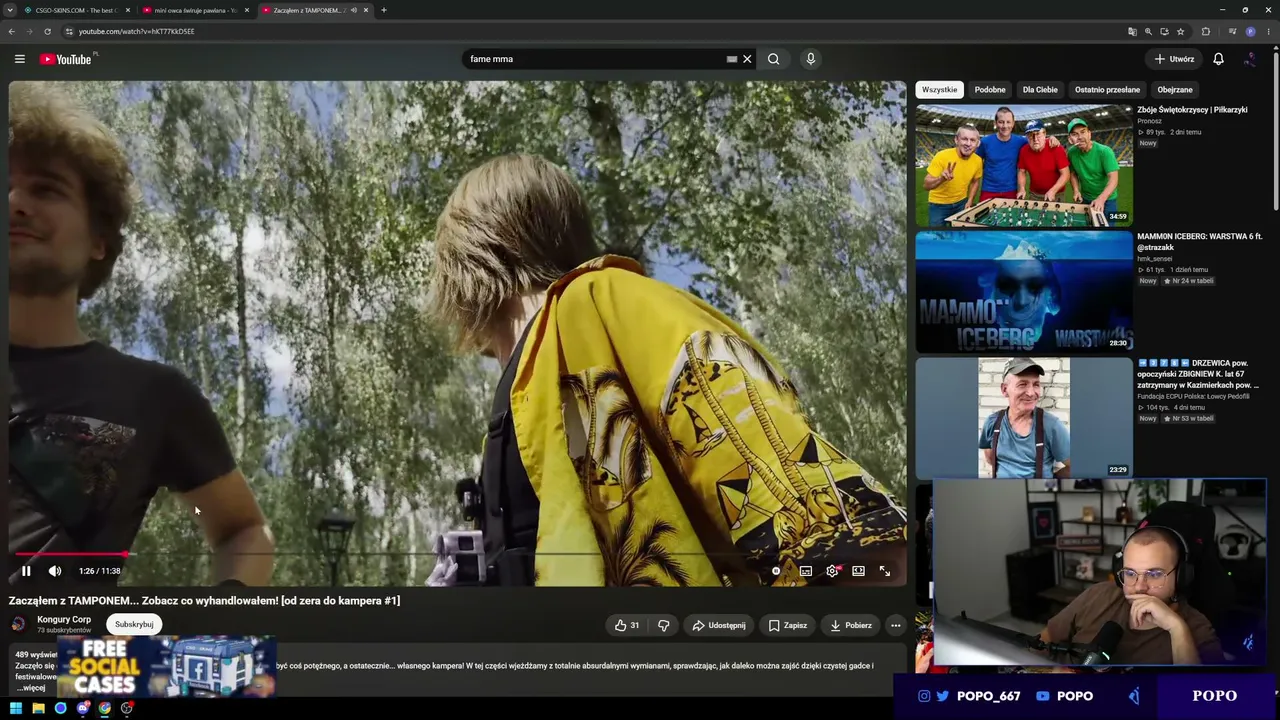The width and height of the screenshot is (1280, 720).
Task: Click the '1:26 / 11:38' time display
Action: coord(100,571)
